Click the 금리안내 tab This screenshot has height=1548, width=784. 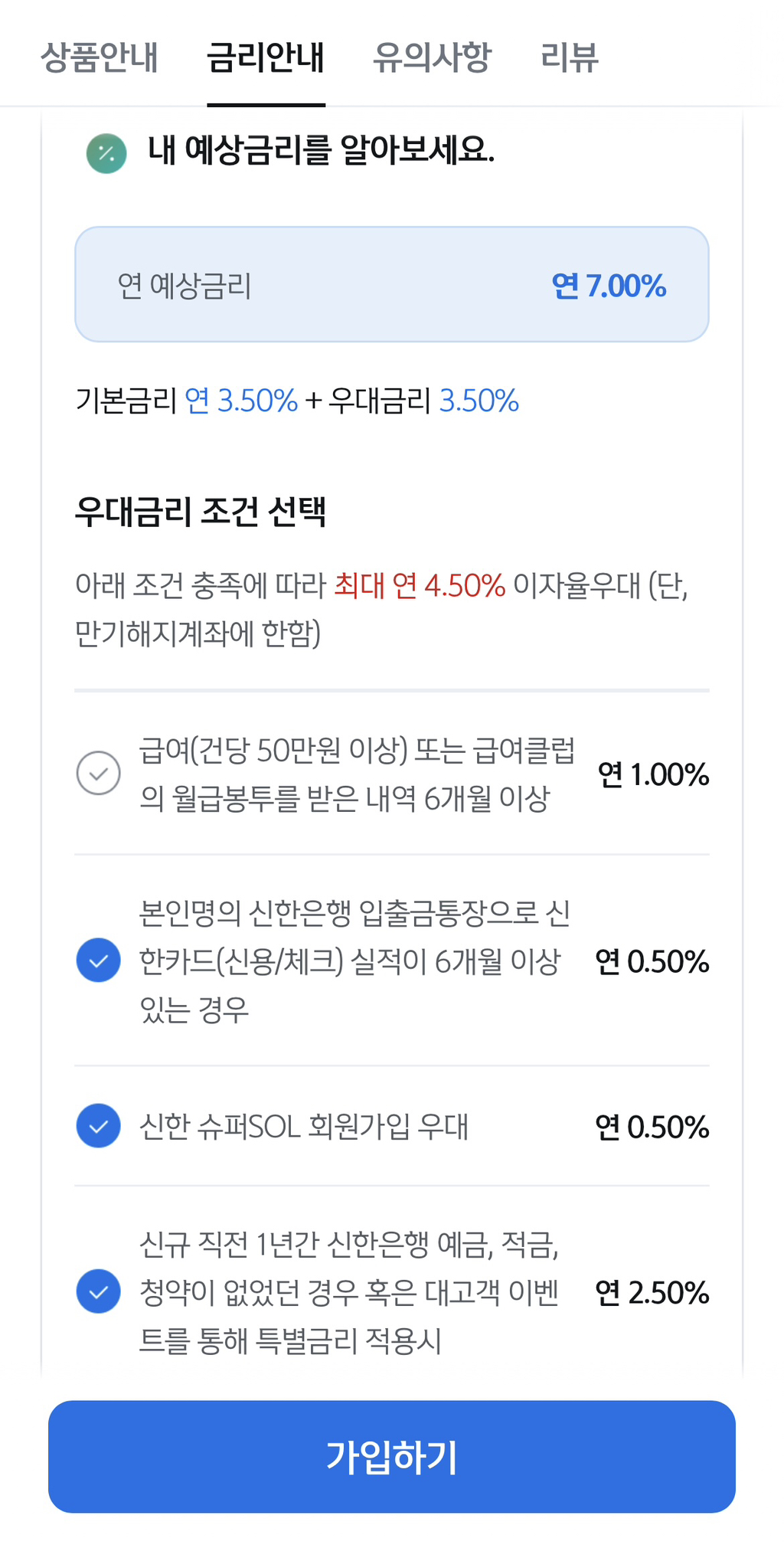click(266, 58)
